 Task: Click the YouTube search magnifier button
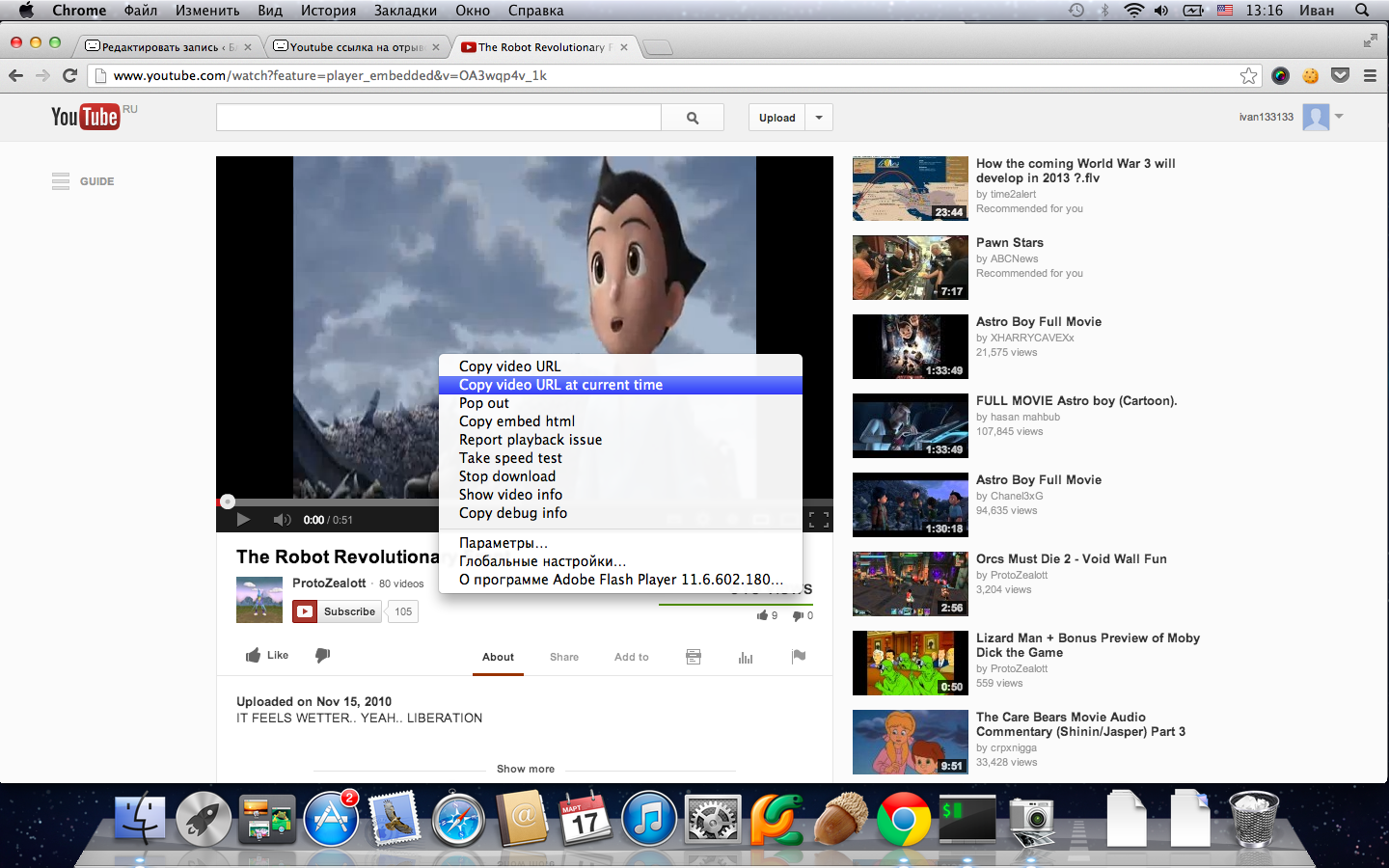point(692,118)
